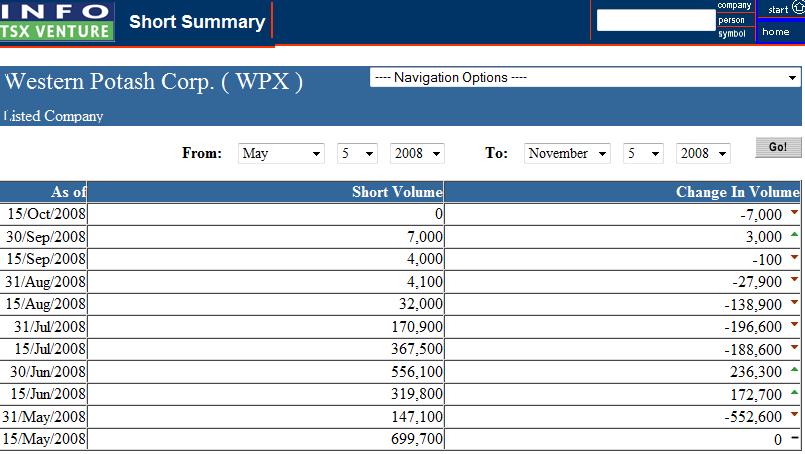Select the symbol search option
The width and height of the screenshot is (805, 454).
click(x=732, y=34)
